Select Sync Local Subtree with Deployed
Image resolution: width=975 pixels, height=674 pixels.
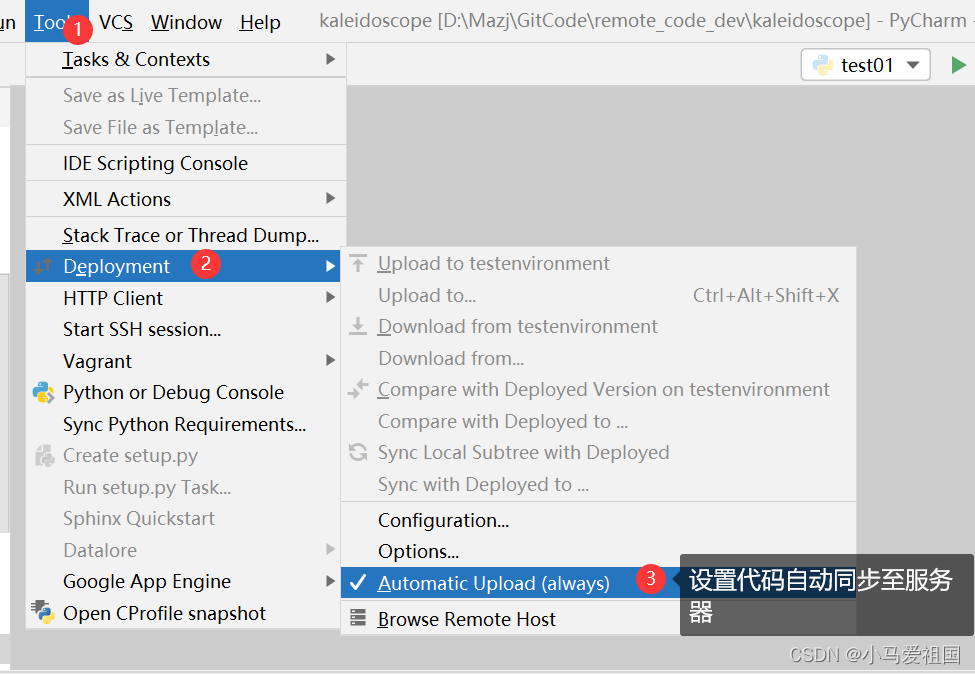point(598,452)
